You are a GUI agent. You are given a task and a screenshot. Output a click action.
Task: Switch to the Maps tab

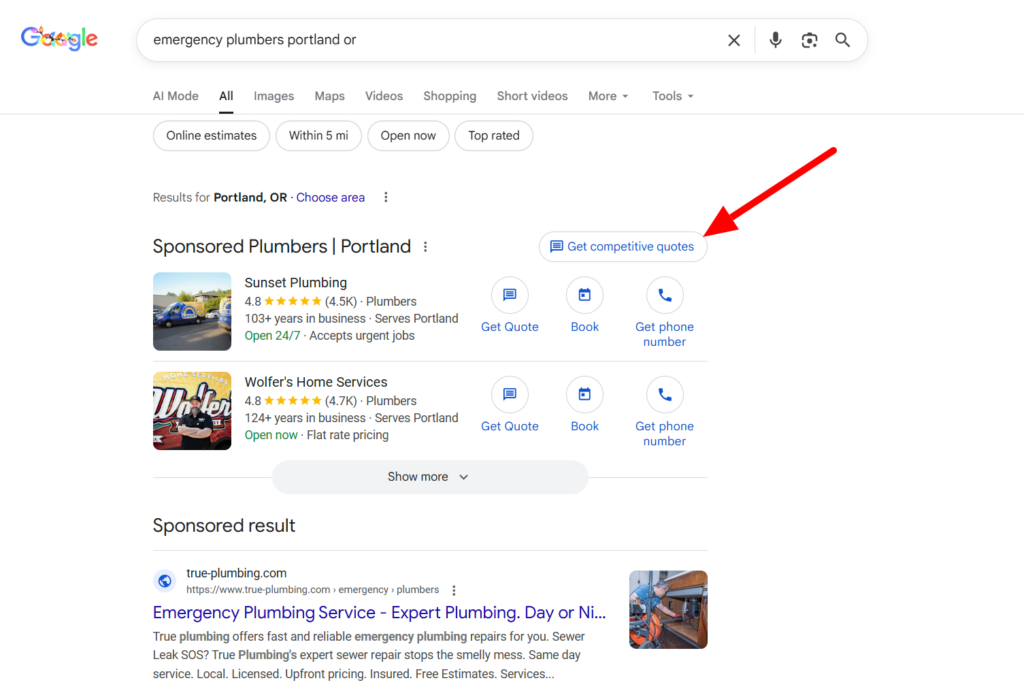point(329,96)
